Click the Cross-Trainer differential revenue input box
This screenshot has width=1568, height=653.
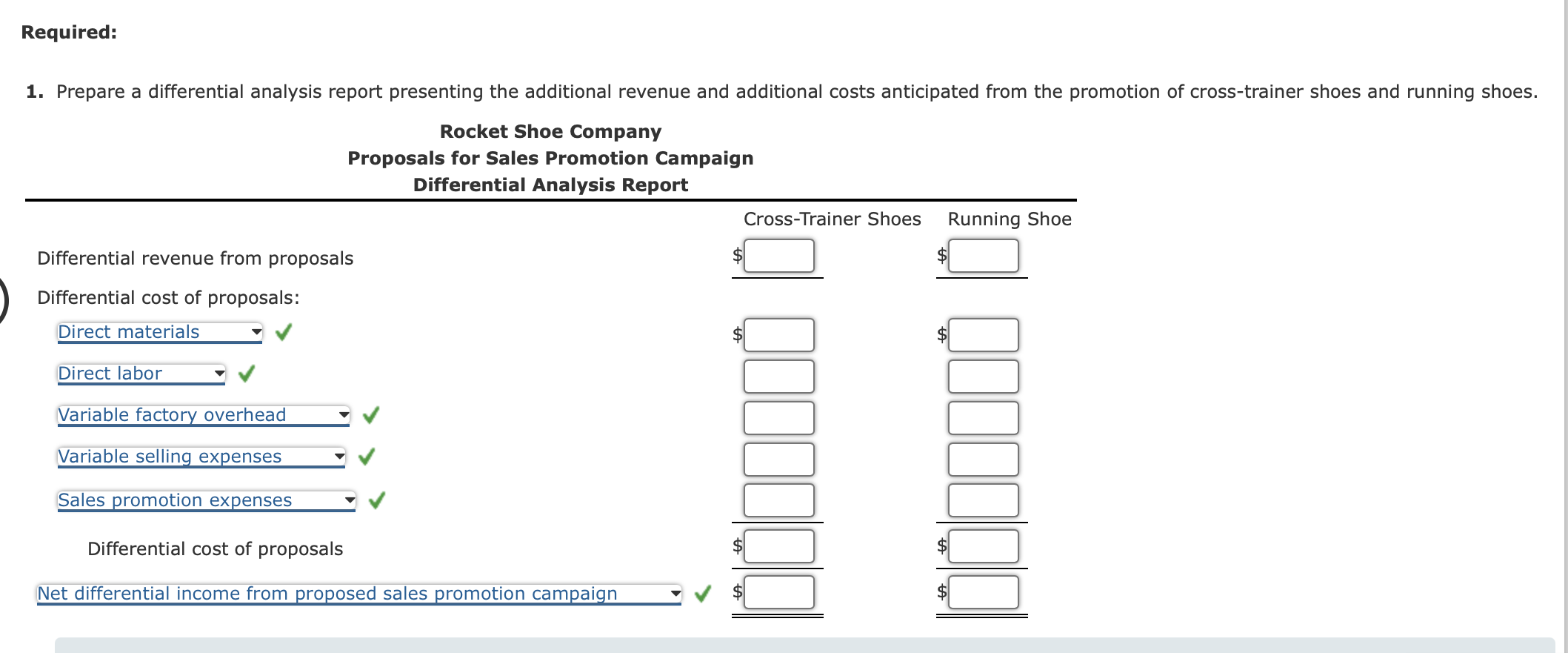click(778, 255)
